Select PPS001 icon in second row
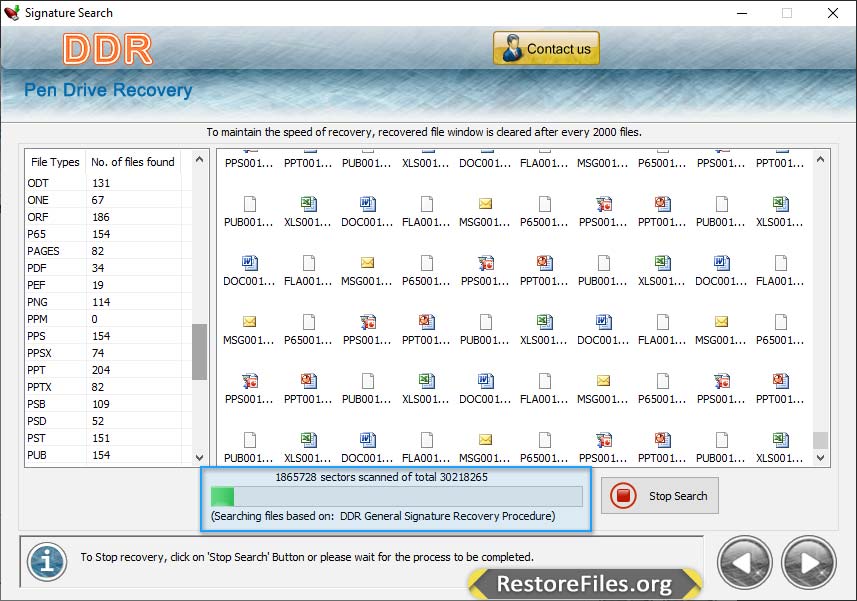This screenshot has height=601, width=857. pyautogui.click(x=603, y=204)
